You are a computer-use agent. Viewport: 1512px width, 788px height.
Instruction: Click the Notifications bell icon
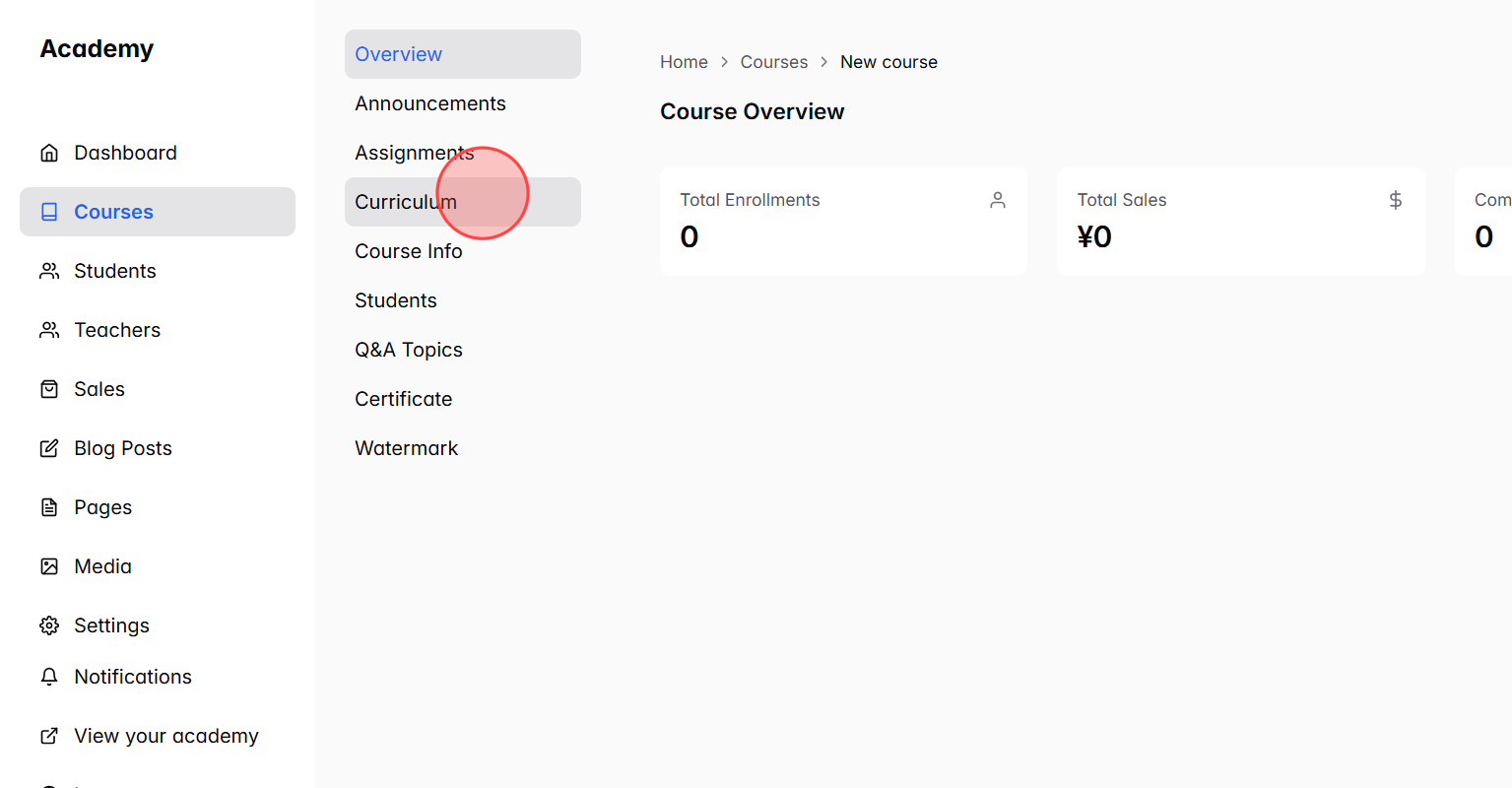click(49, 677)
